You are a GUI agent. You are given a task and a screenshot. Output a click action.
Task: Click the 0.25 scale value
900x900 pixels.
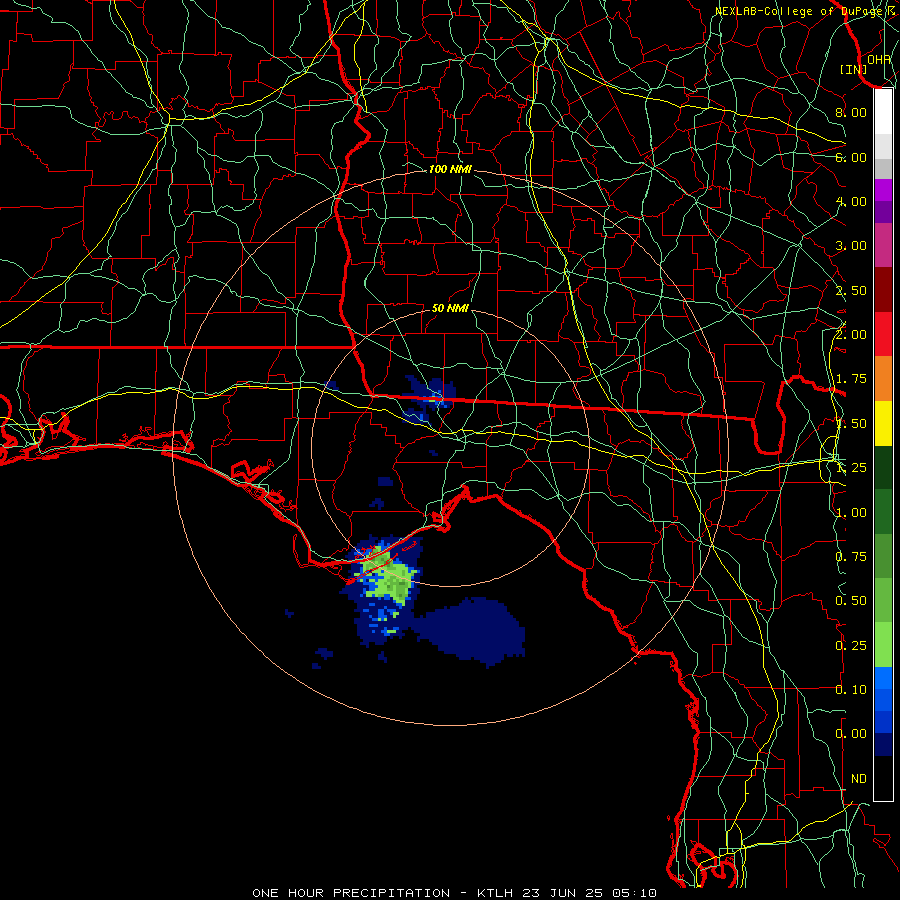851,646
